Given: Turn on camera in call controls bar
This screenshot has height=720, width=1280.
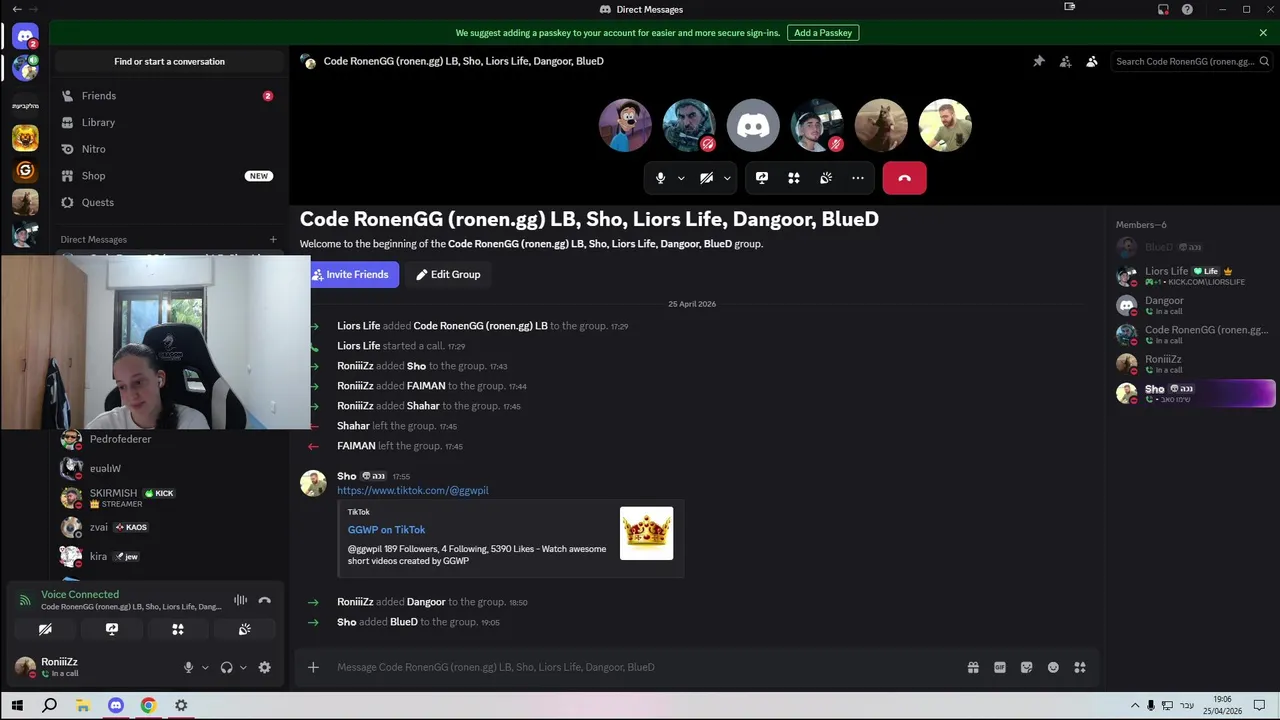Looking at the screenshot, I should [x=706, y=178].
